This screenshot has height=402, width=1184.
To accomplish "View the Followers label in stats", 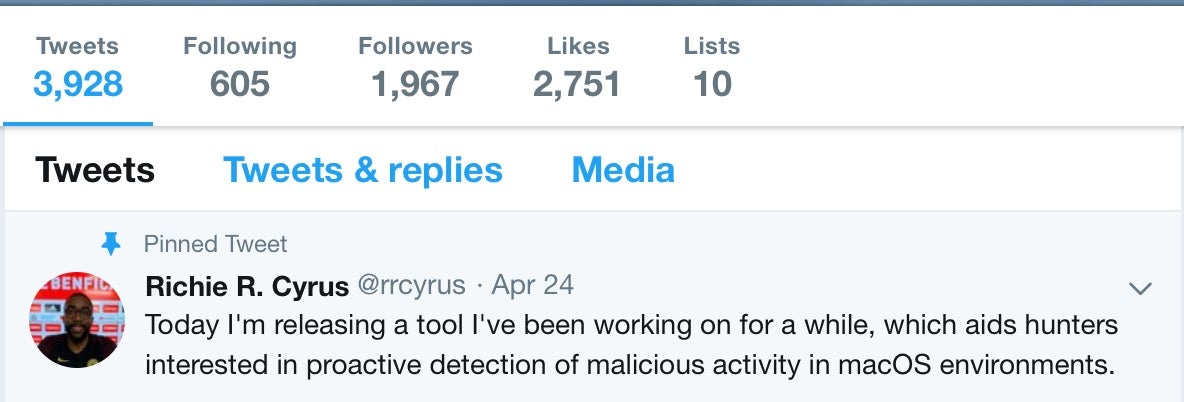I will 415,46.
